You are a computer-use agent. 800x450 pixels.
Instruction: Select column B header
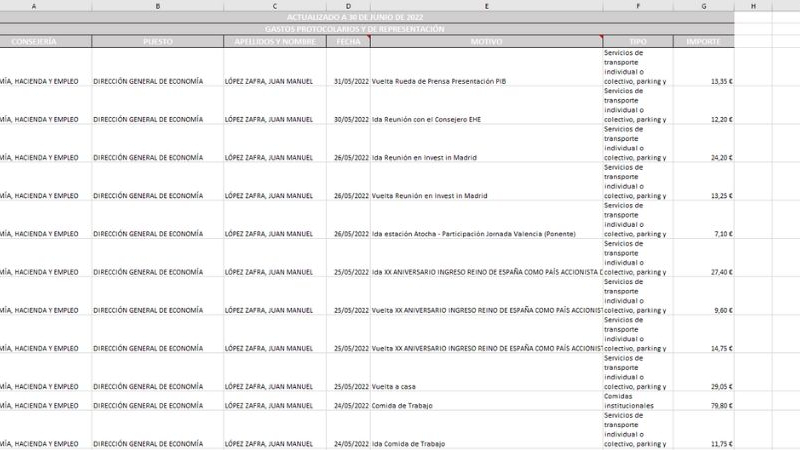click(x=158, y=6)
